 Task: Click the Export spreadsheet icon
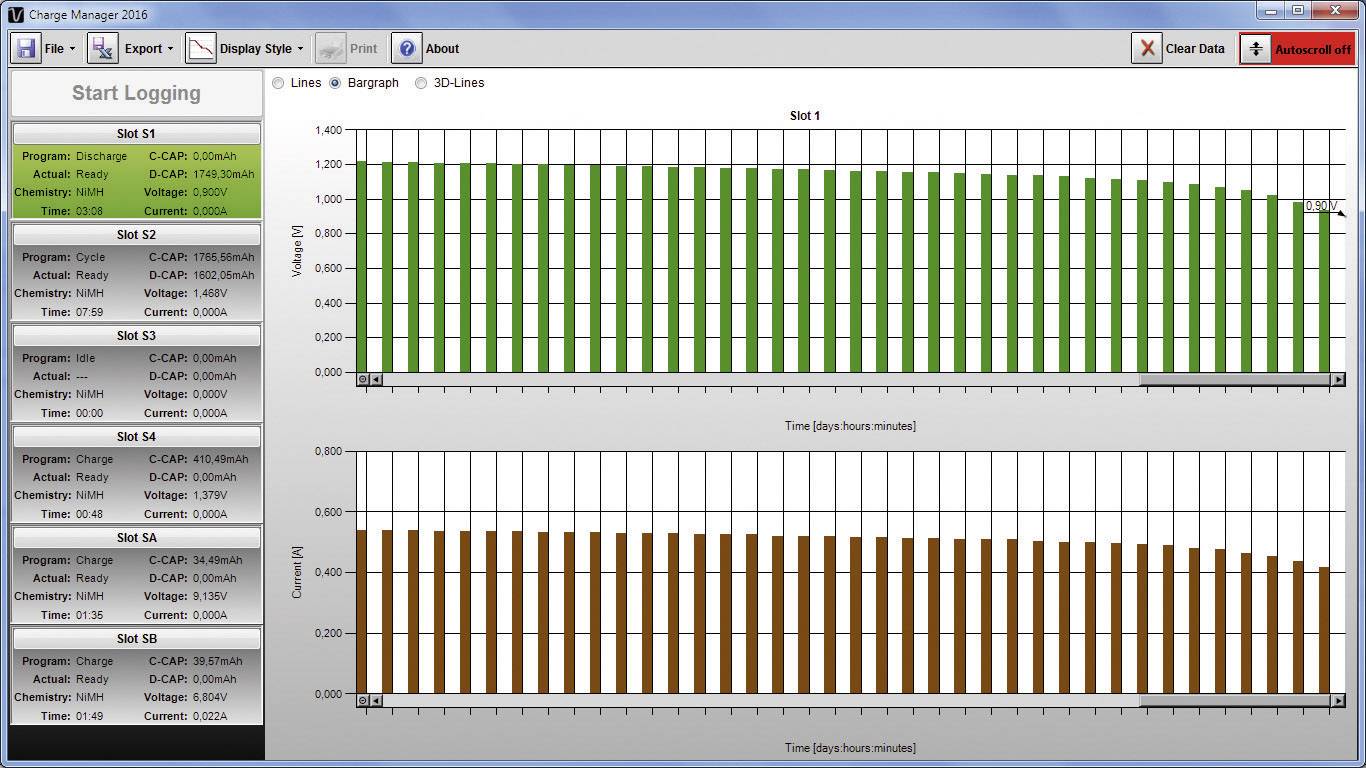tap(102, 47)
